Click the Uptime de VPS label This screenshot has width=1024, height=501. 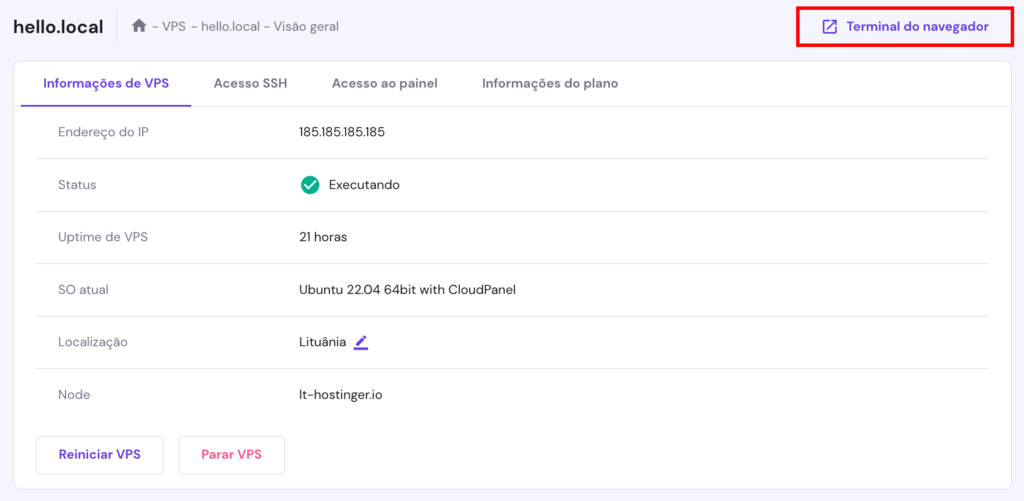click(103, 237)
